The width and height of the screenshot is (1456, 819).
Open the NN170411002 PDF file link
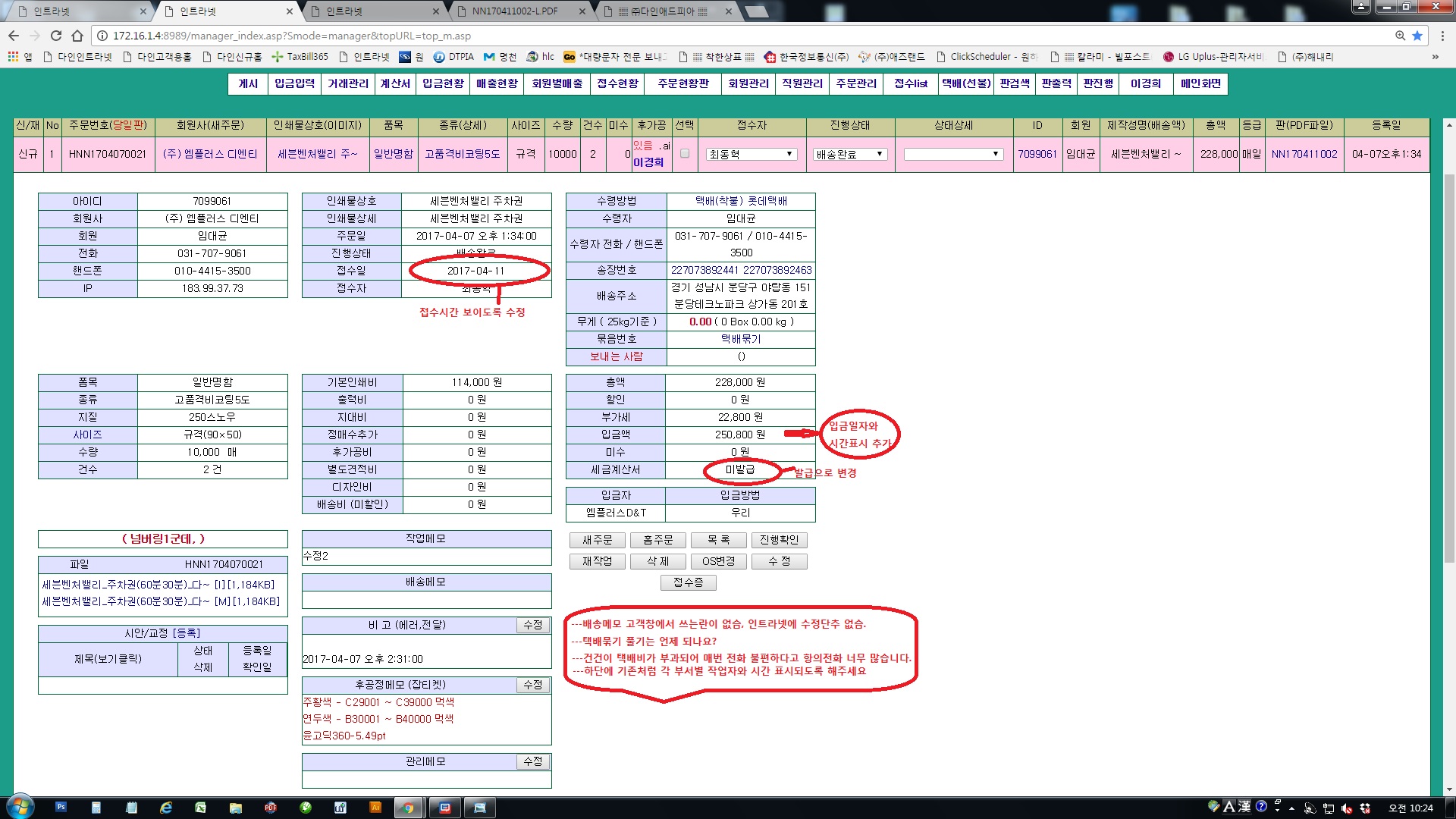(1304, 154)
